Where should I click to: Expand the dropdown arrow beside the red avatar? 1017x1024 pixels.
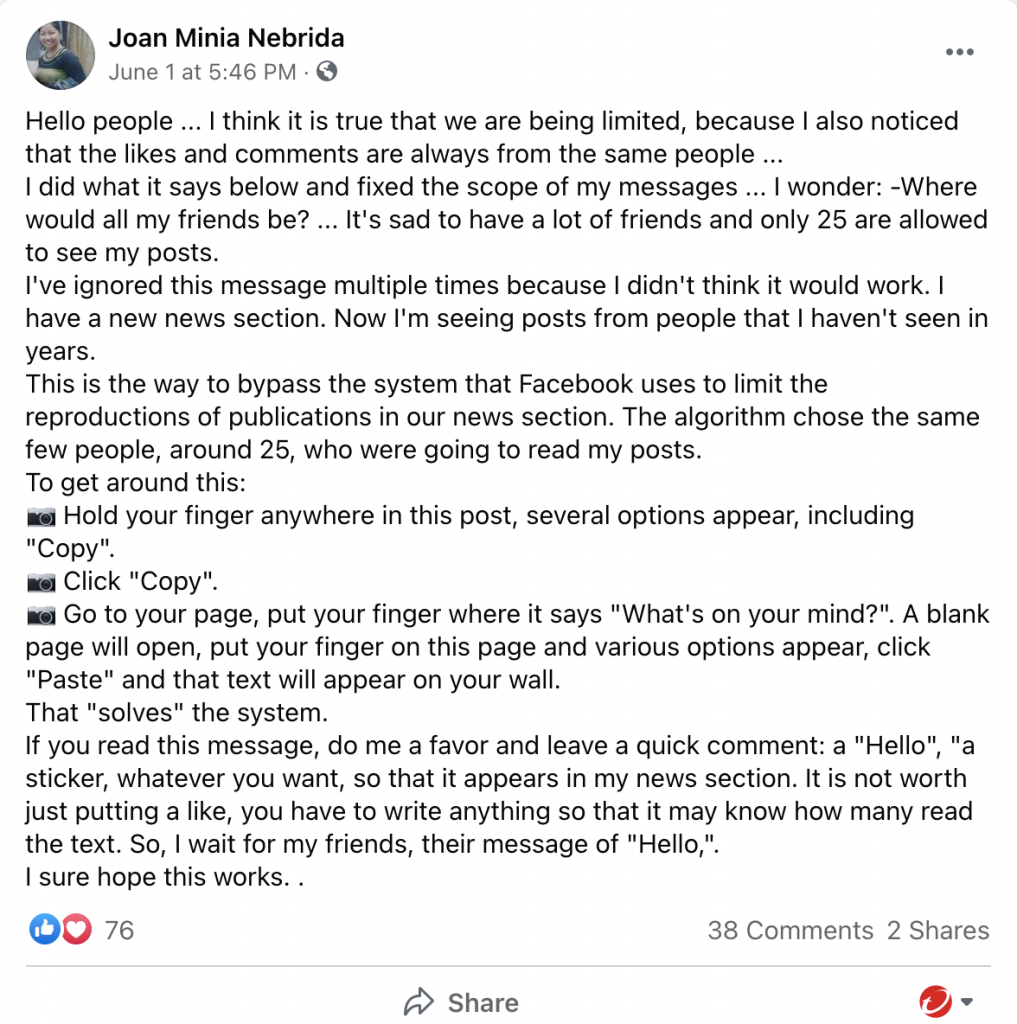point(967,1002)
